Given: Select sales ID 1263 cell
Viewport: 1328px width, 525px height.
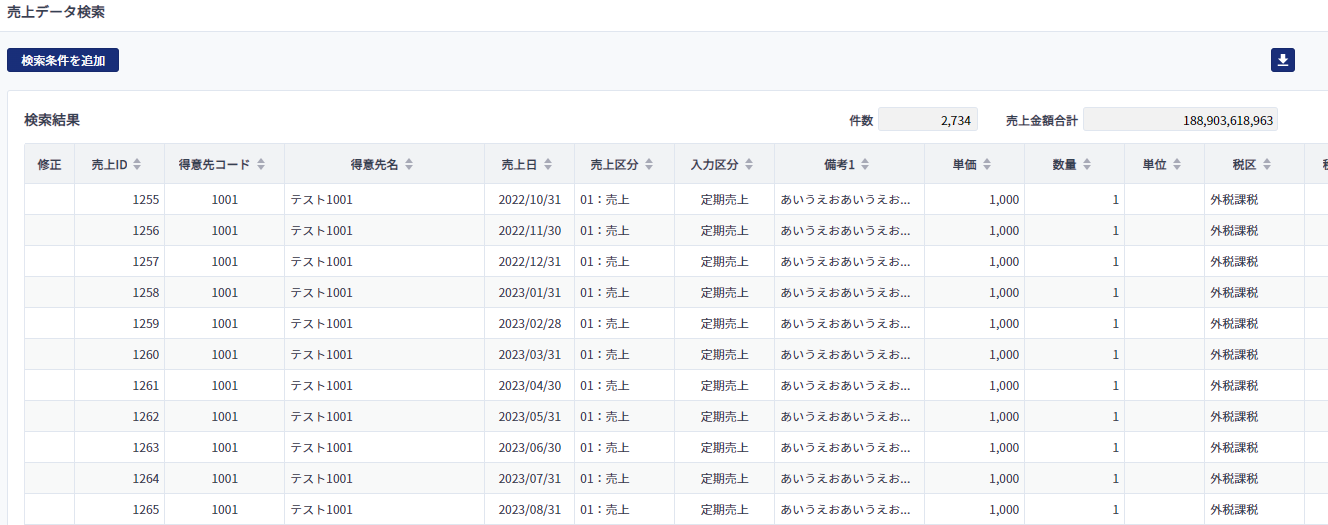Looking at the screenshot, I should [120, 448].
